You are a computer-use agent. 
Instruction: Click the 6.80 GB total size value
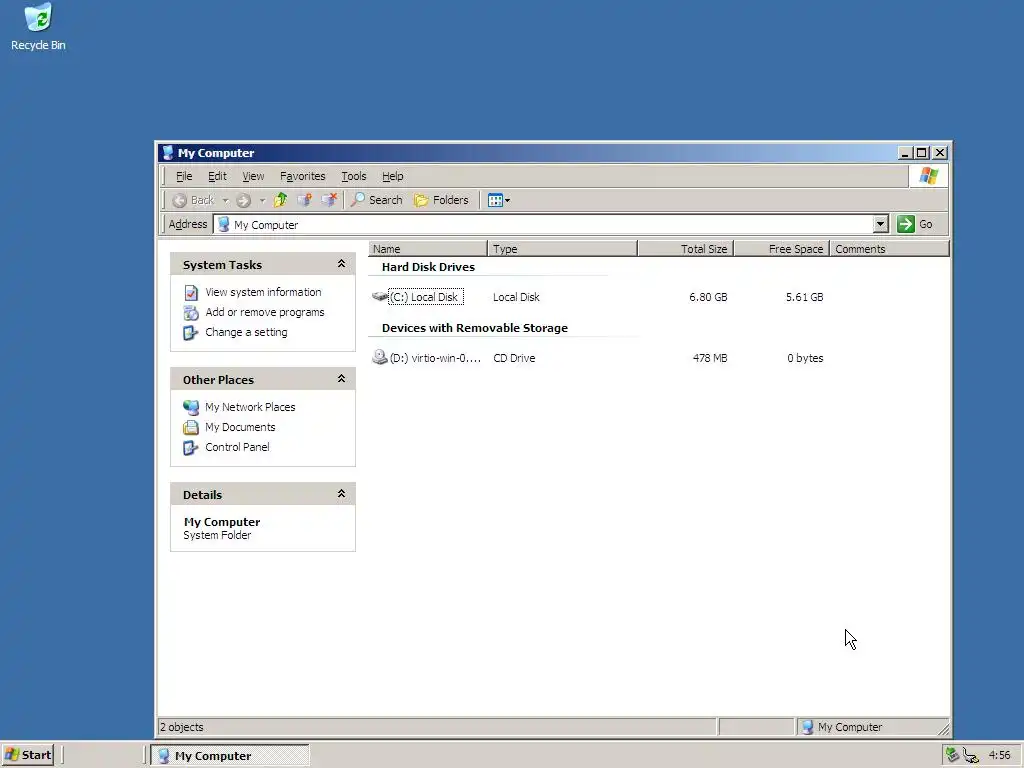coord(708,297)
